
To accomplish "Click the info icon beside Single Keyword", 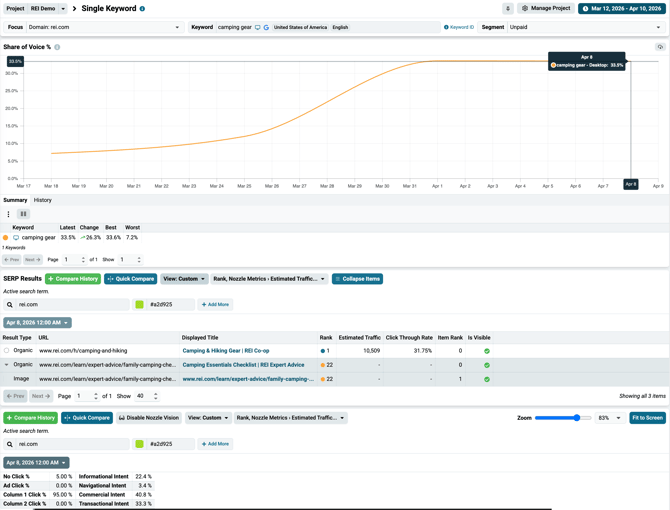I will click(142, 9).
